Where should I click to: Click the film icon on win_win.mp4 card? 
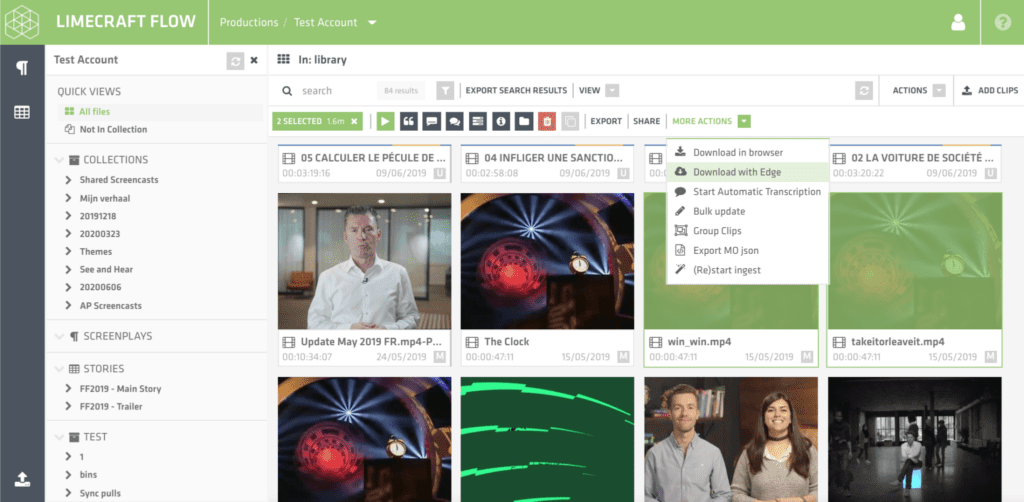click(x=656, y=341)
